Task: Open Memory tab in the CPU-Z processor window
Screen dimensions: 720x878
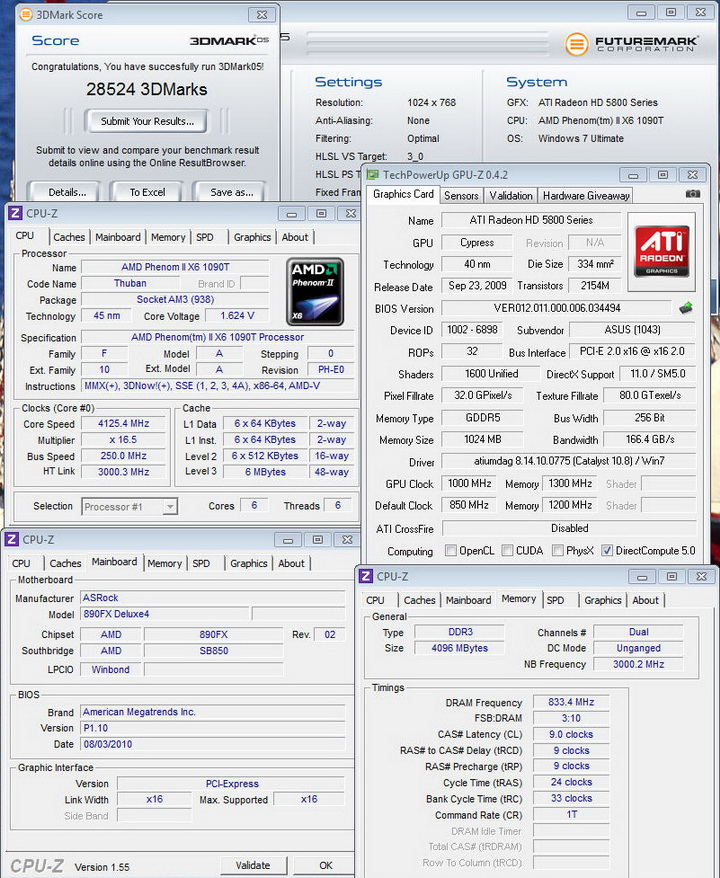Action: [x=168, y=237]
